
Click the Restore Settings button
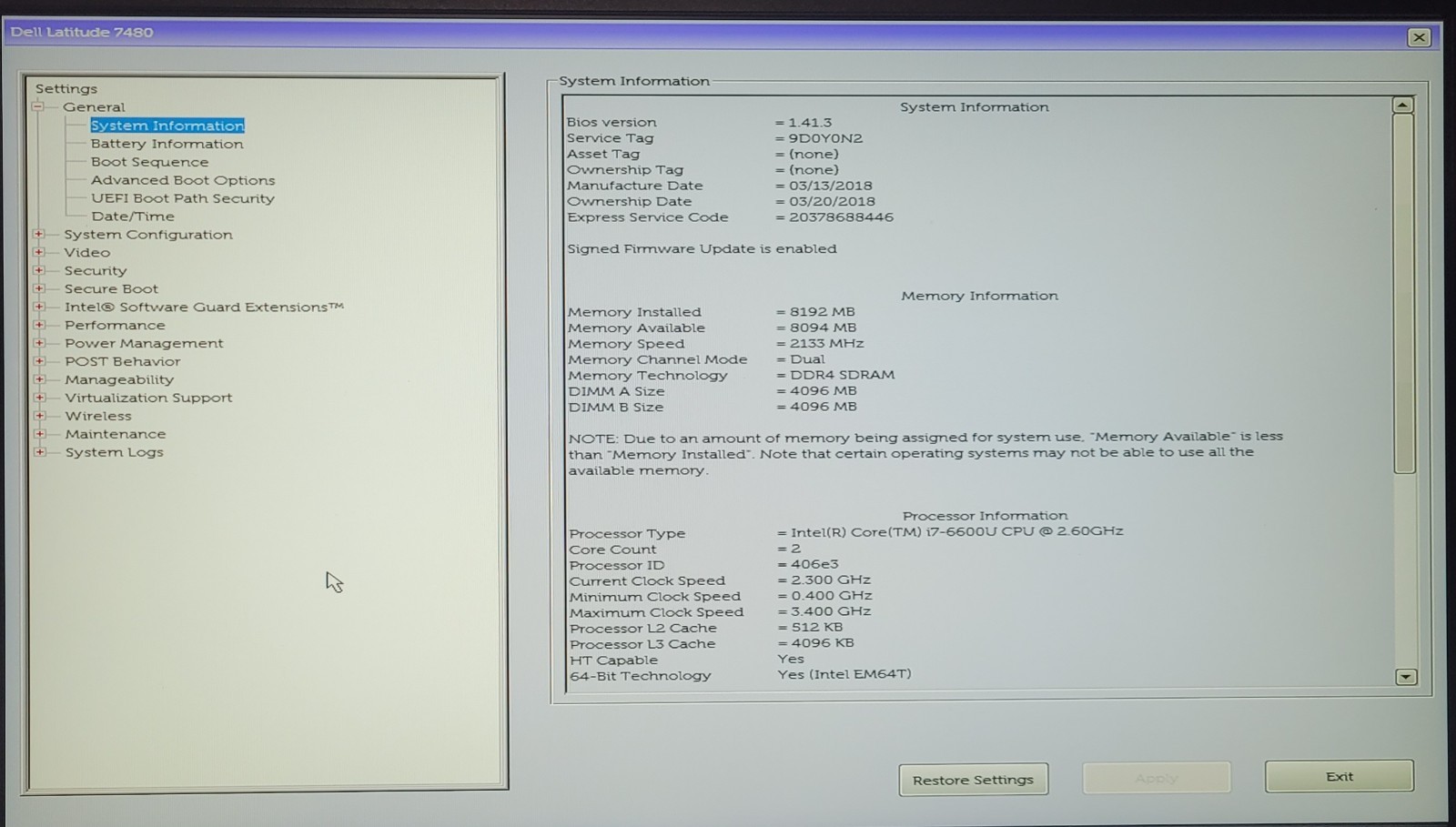(974, 780)
